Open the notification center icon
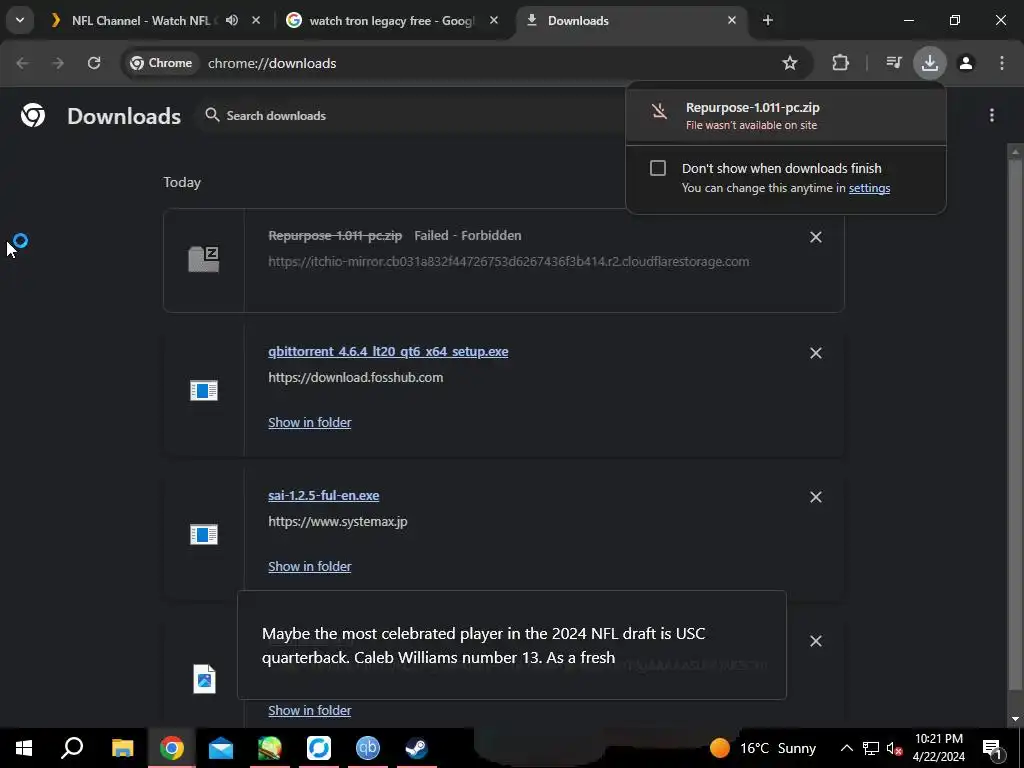Image resolution: width=1024 pixels, height=768 pixels. 992,748
